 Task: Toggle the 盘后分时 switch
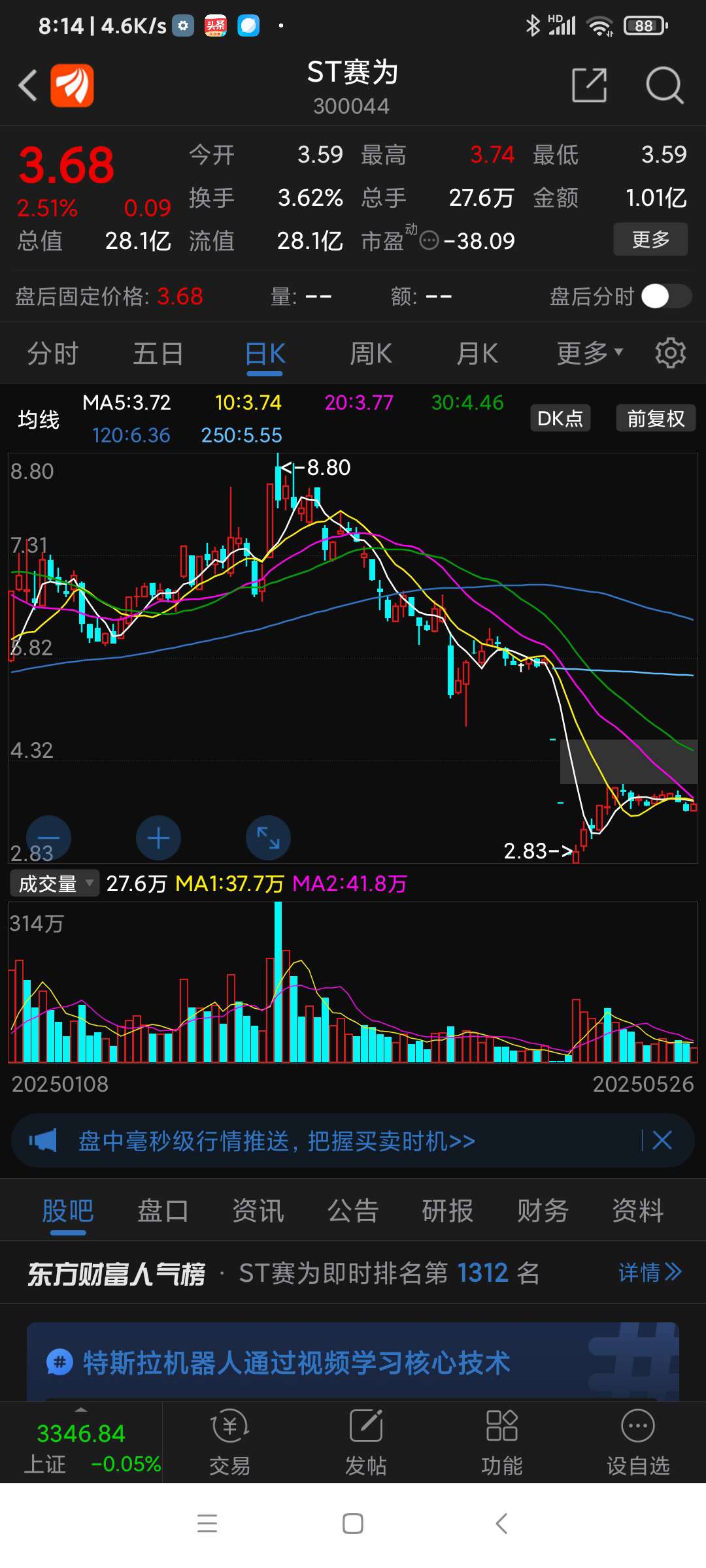point(666,296)
